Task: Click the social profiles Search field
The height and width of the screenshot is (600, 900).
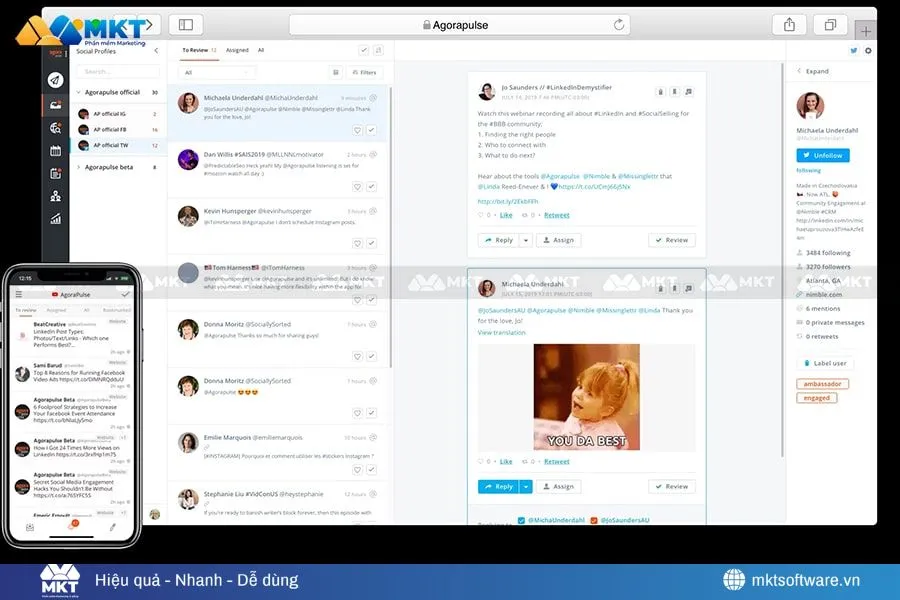Action: [117, 71]
